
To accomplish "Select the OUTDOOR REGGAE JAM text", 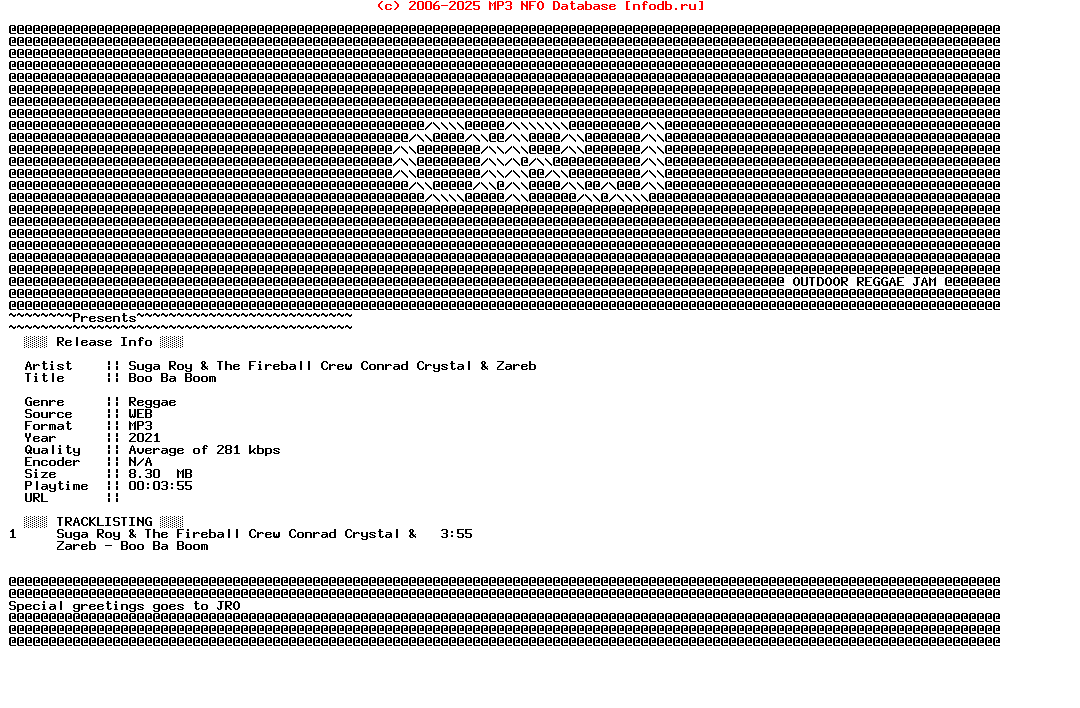I will pyautogui.click(x=864, y=282).
